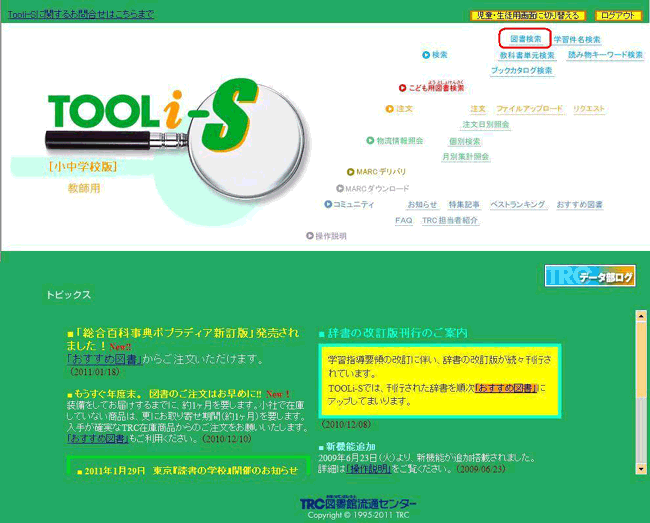Viewport: 650px width, 523px height.
Task: Open TRC担当者紹介 link
Action: (450, 220)
